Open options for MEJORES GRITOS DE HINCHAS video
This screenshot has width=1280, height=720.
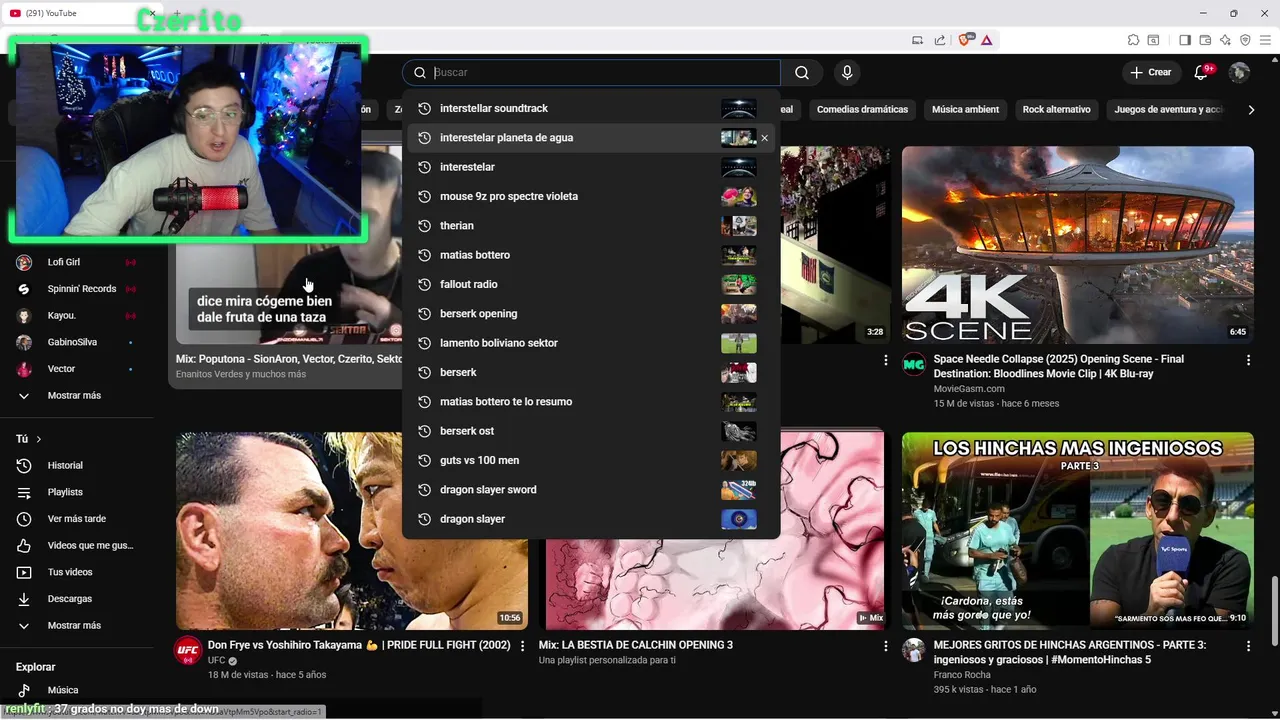pos(1248,646)
